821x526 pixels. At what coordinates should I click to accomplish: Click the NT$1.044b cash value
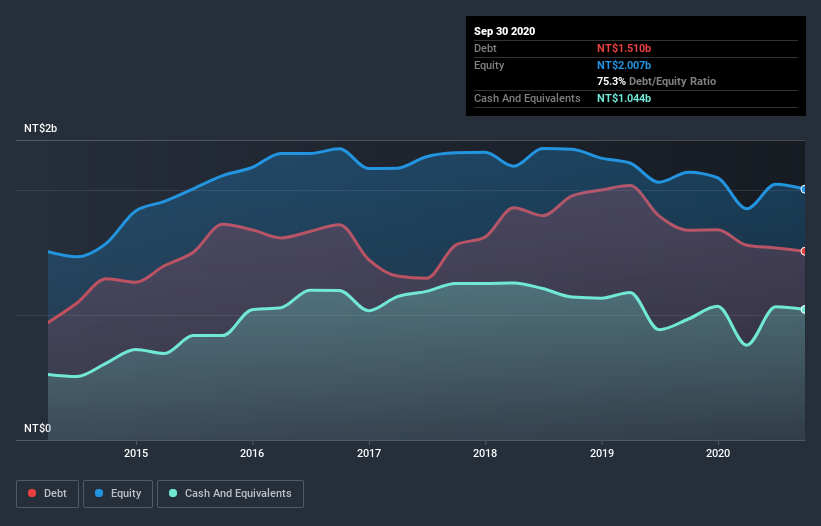point(624,98)
